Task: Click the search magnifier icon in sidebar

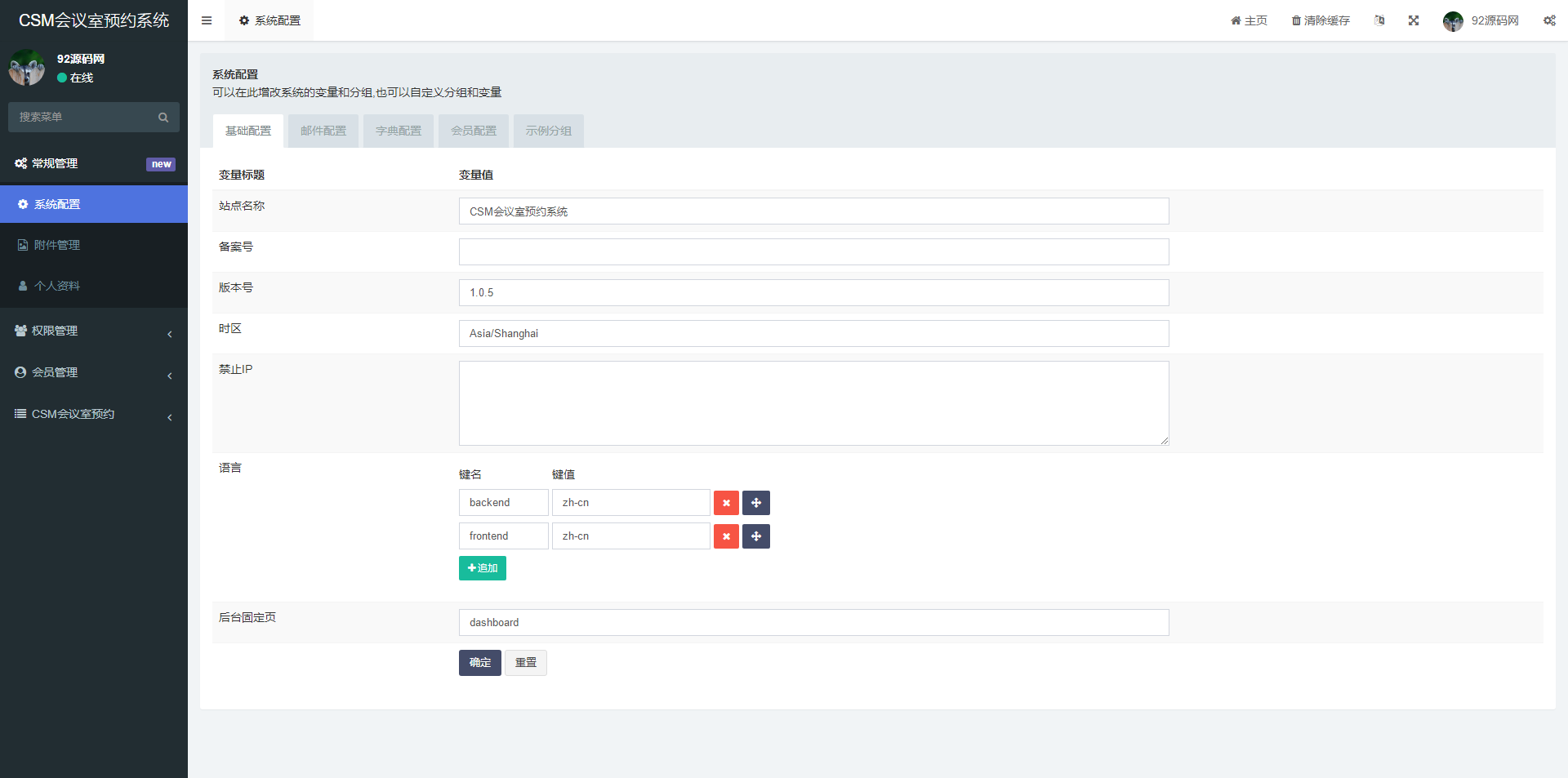Action: coord(163,118)
